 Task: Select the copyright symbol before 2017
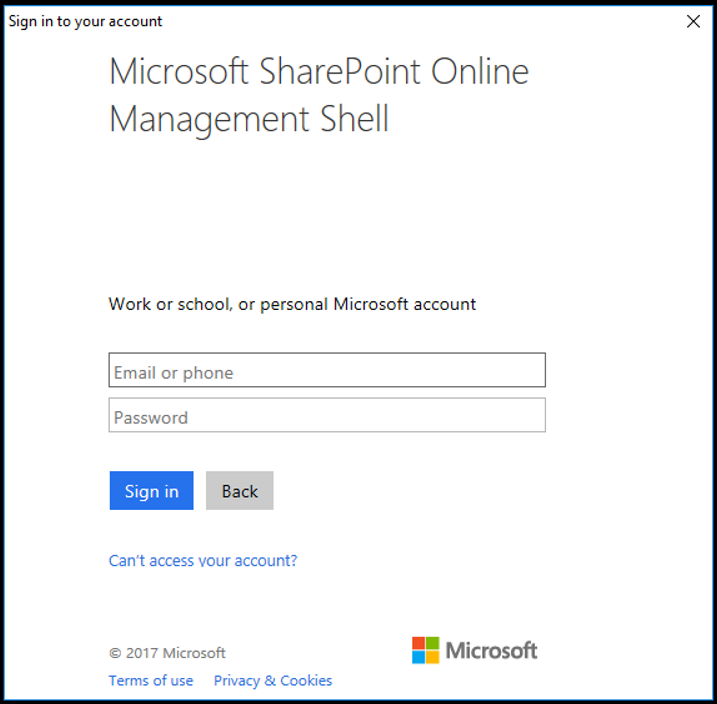[115, 653]
